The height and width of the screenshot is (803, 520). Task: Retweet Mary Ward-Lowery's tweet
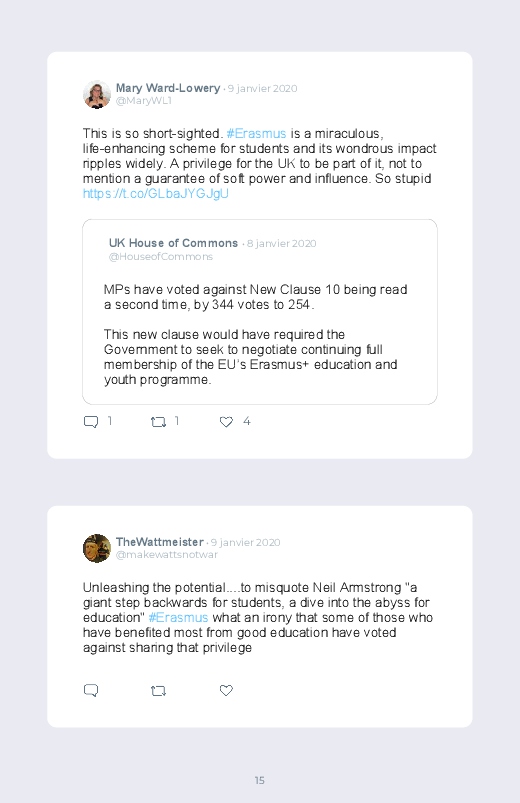[158, 422]
